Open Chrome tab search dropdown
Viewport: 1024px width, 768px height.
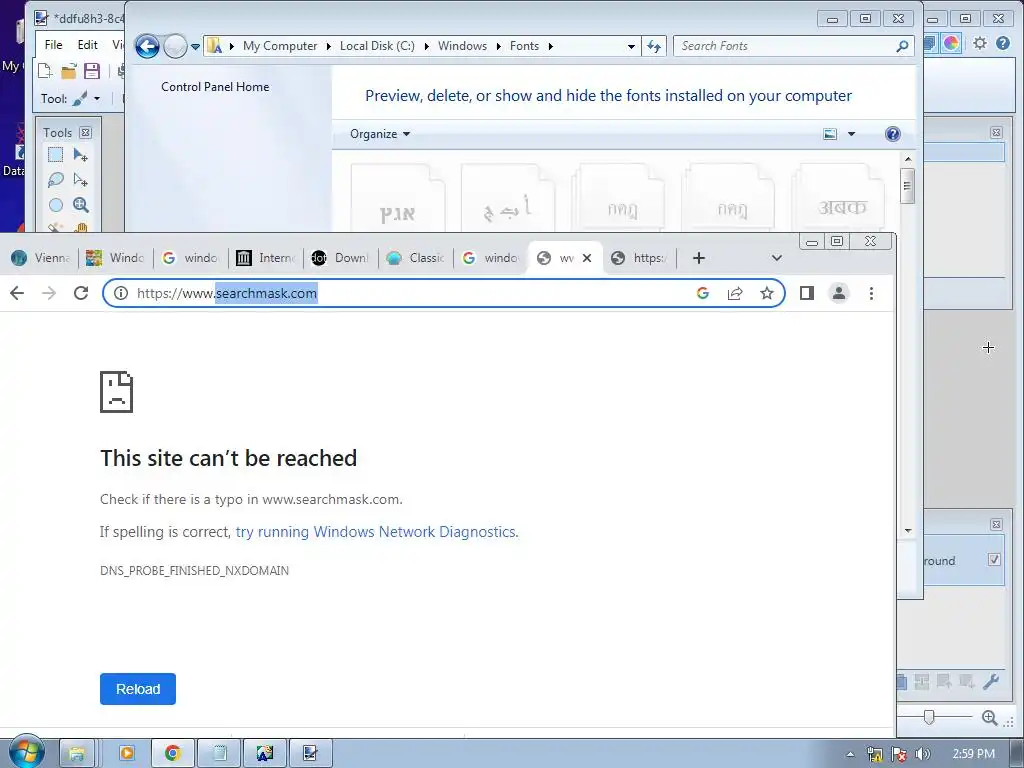pyautogui.click(x=776, y=258)
